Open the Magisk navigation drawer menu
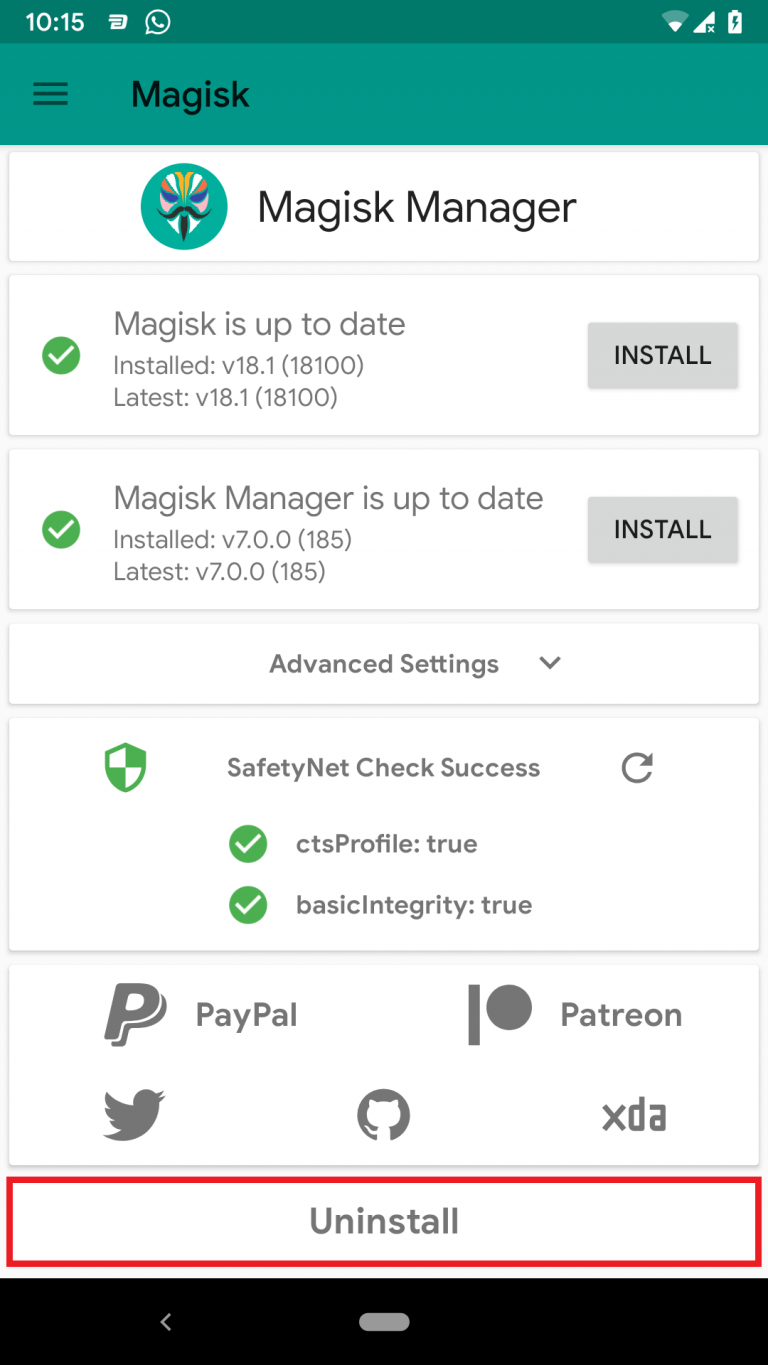768x1365 pixels. coord(50,94)
